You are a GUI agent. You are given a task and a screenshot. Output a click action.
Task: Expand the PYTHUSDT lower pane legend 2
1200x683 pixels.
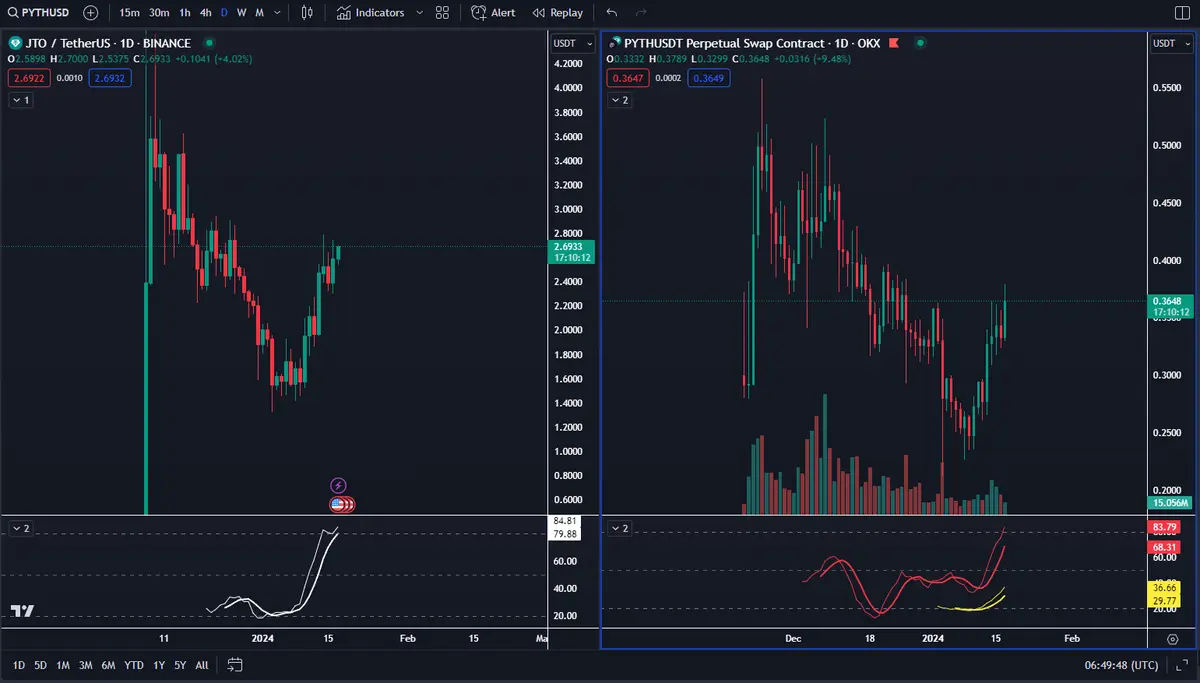(621, 527)
